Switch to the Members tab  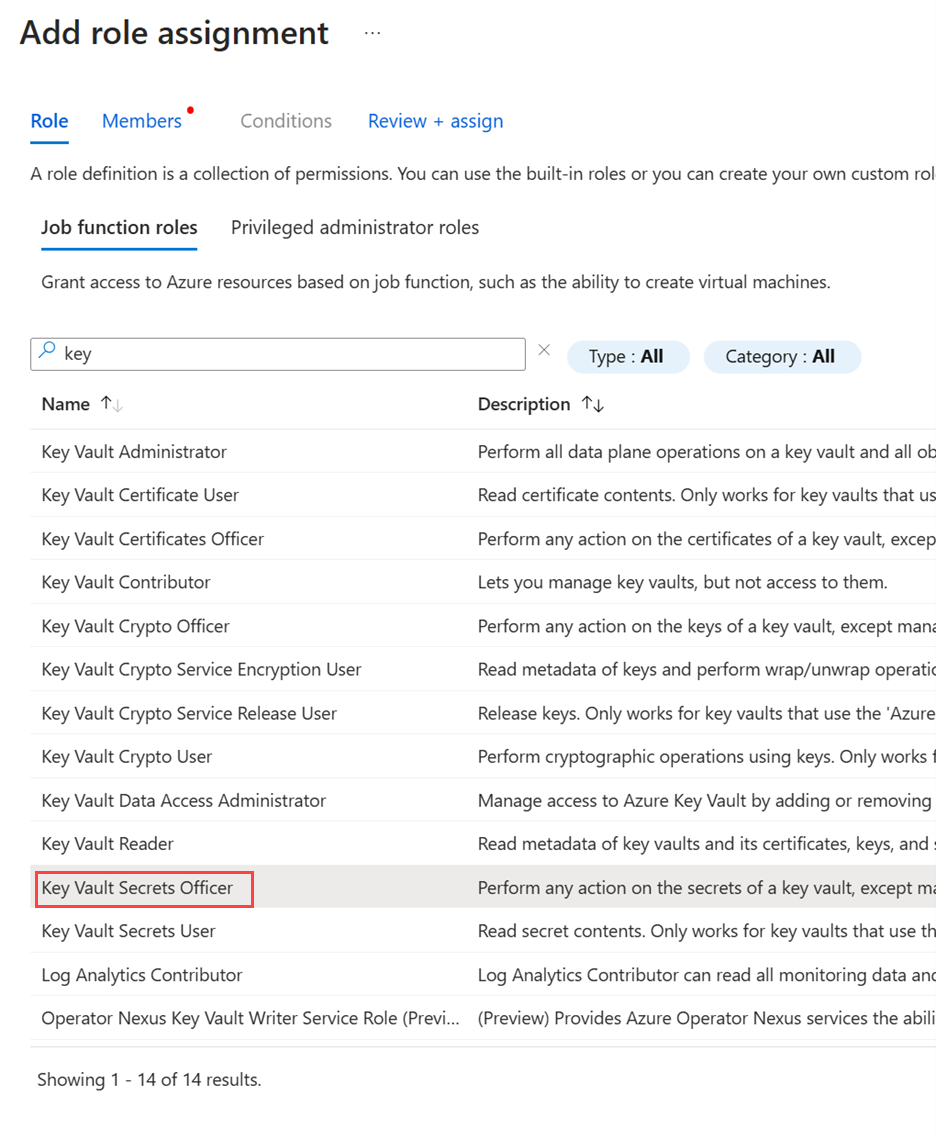point(142,121)
